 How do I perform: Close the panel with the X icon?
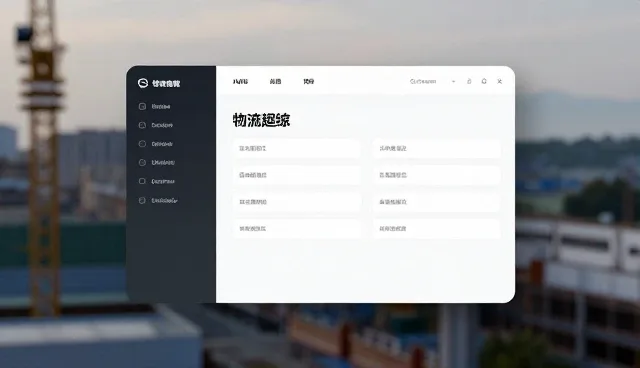pyautogui.click(x=500, y=81)
